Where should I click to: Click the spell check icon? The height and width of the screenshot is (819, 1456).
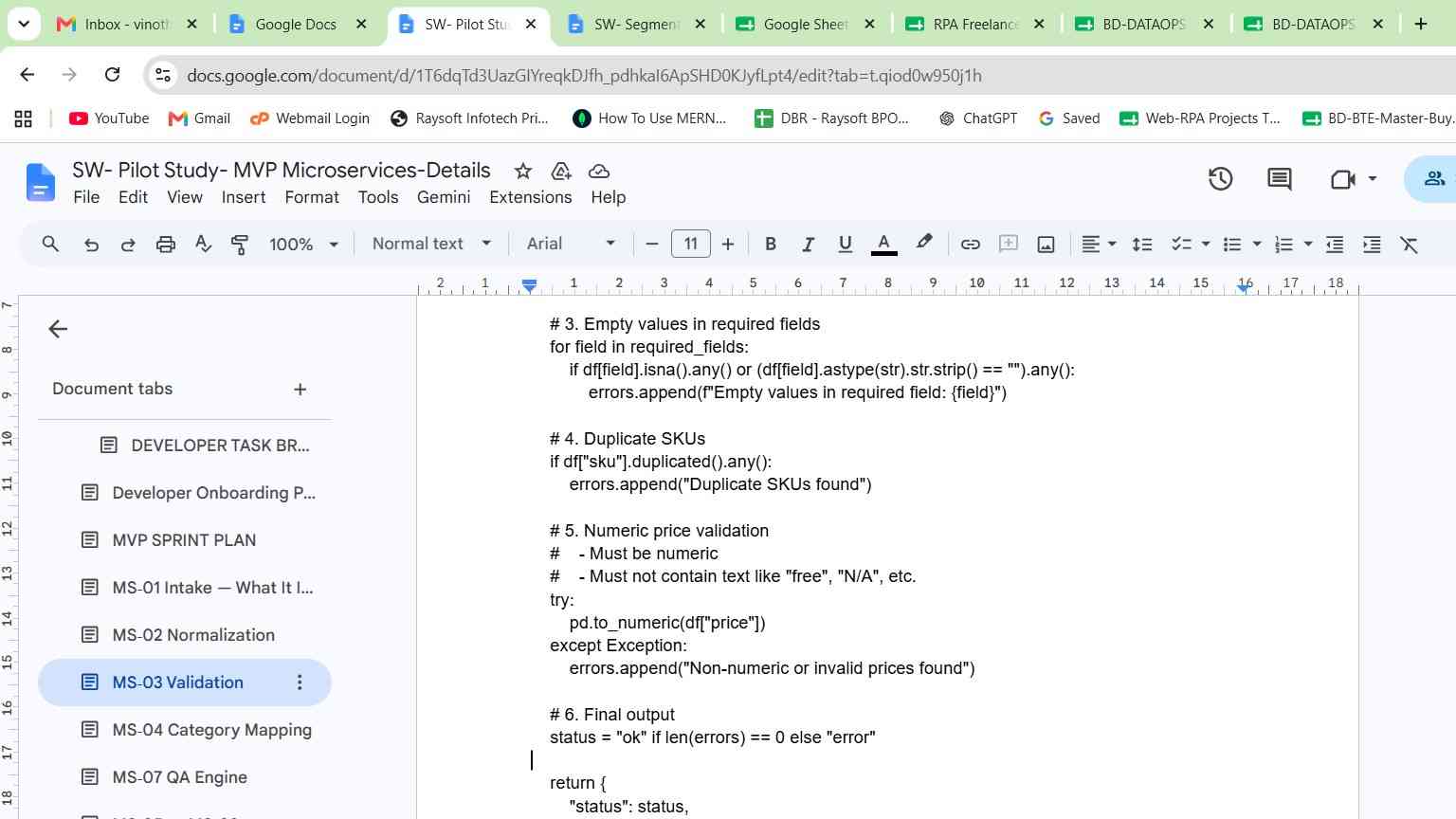click(x=203, y=245)
